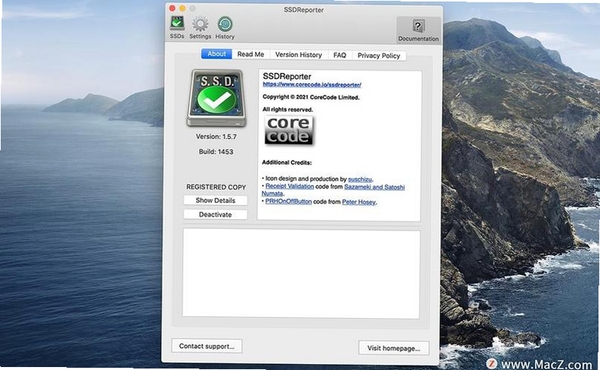
Task: Click the Deactivate button
Action: pyautogui.click(x=215, y=215)
